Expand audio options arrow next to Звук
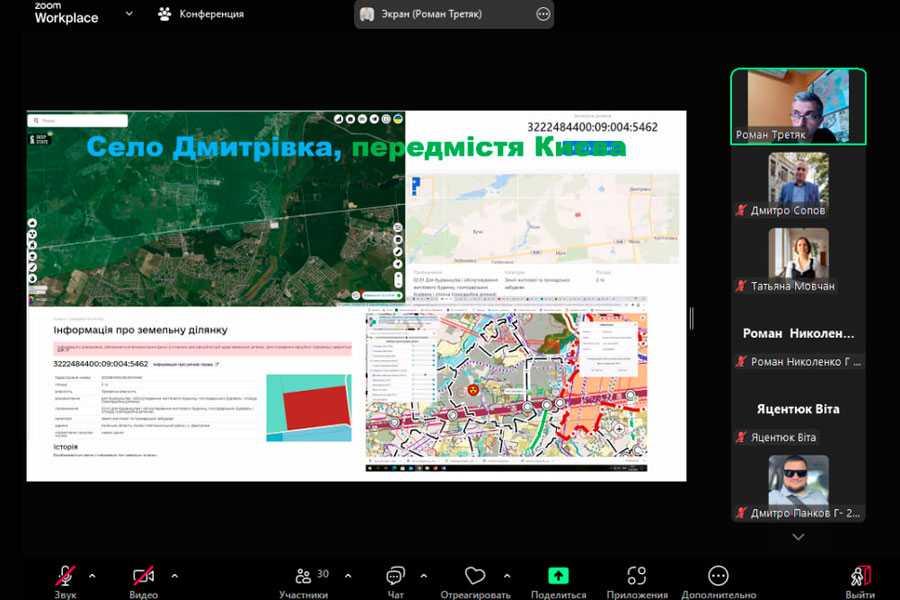The width and height of the screenshot is (900, 600). (x=92, y=576)
